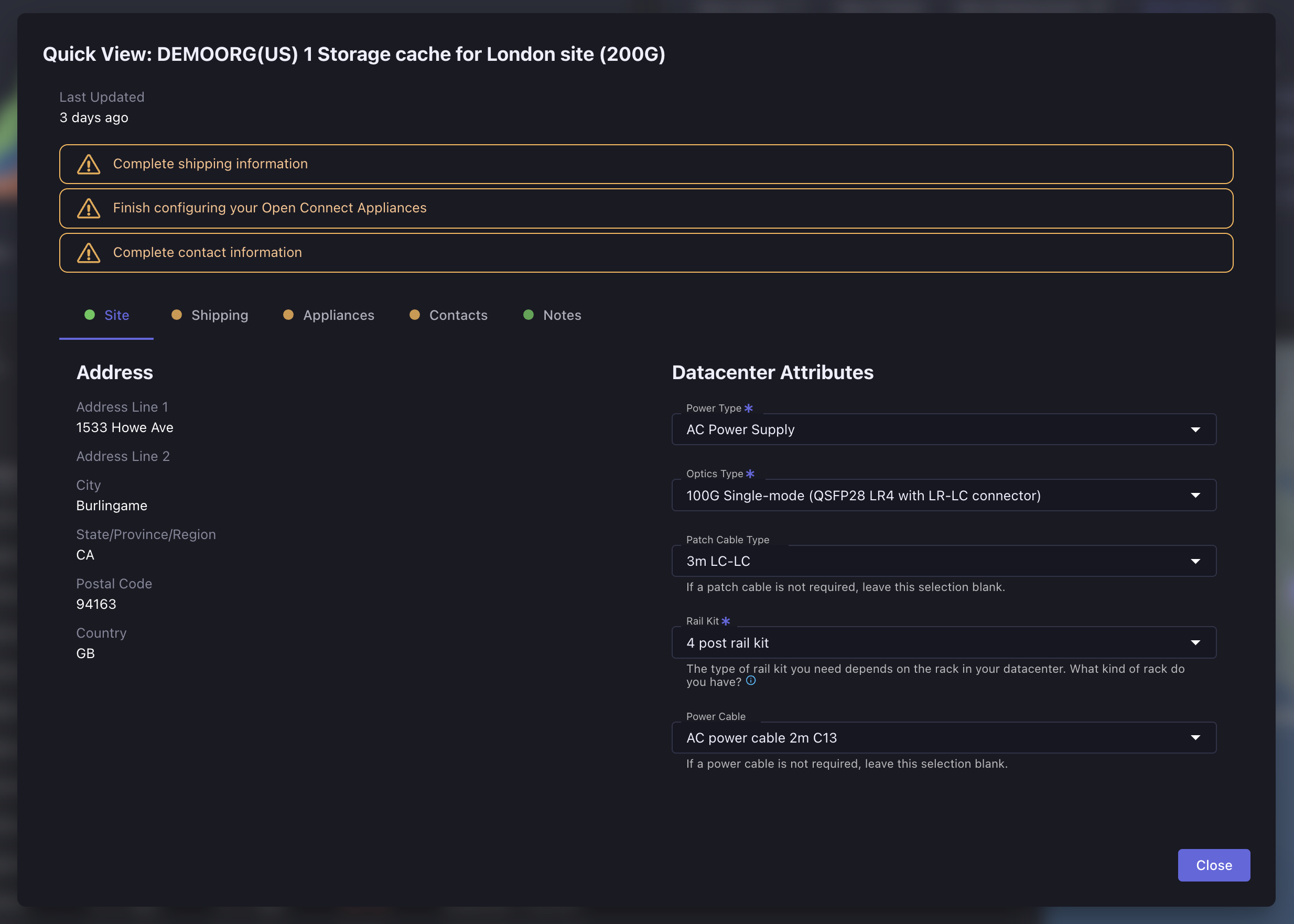
Task: Click the amber status dot on Appliances tab
Action: (x=288, y=315)
